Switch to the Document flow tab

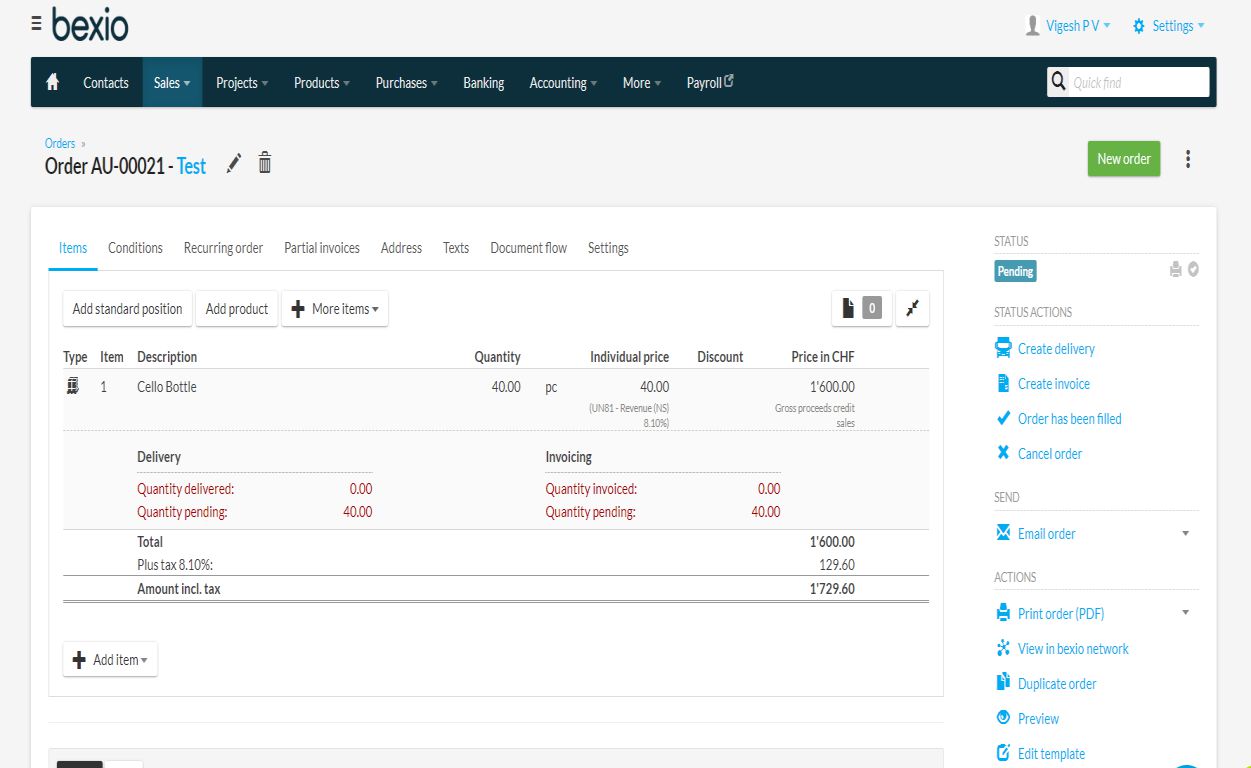pyautogui.click(x=528, y=248)
